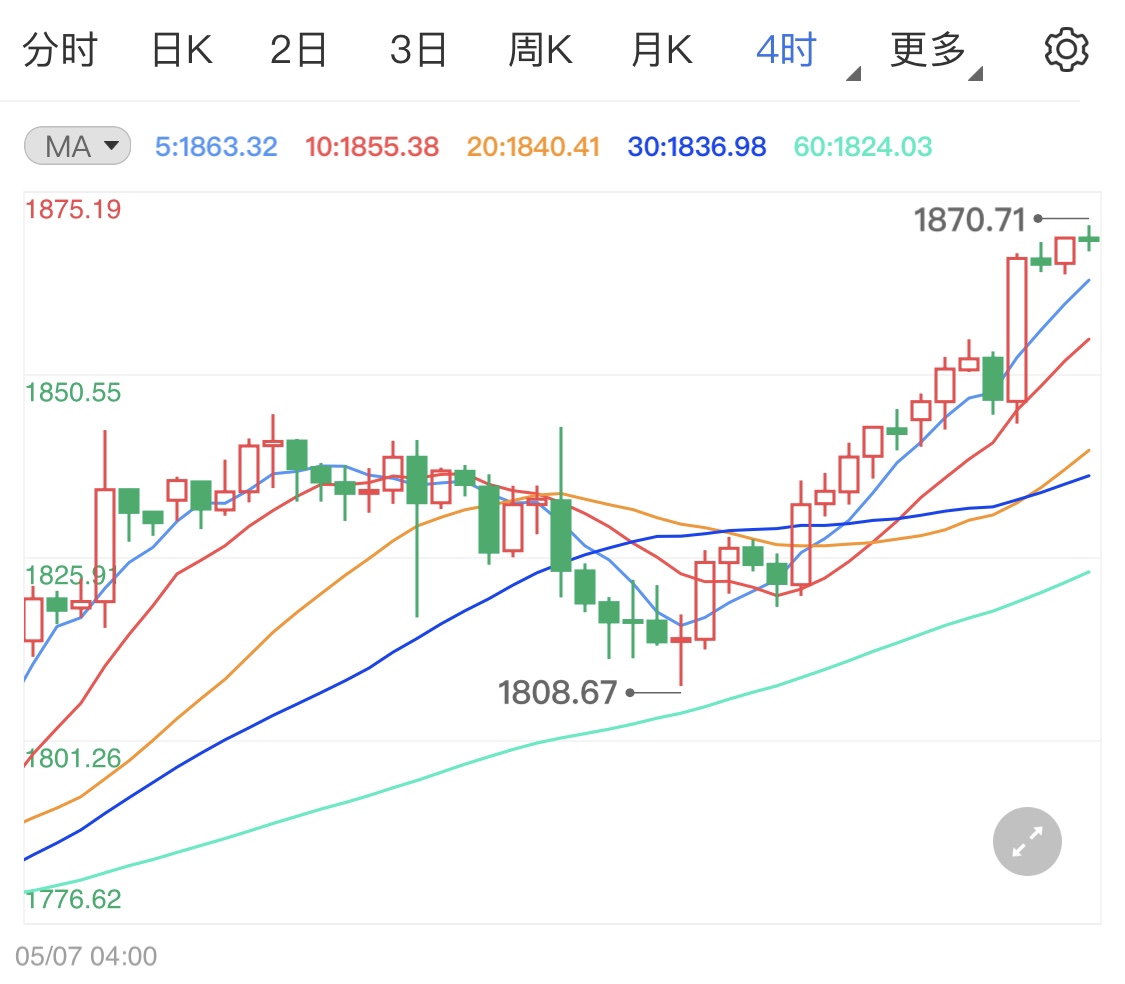Click the last green candle on chart
The image size is (1125, 984).
(1088, 238)
